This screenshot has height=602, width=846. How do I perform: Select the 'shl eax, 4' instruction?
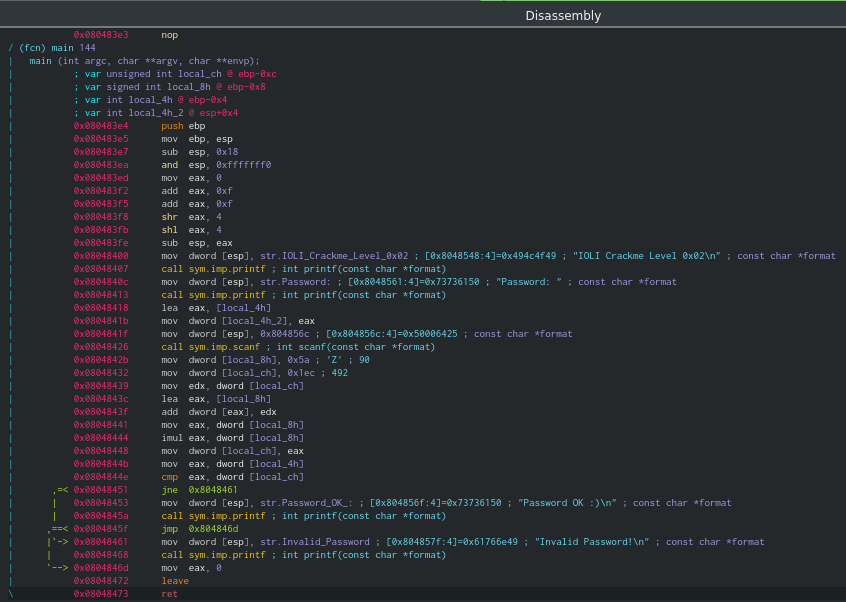coord(192,230)
